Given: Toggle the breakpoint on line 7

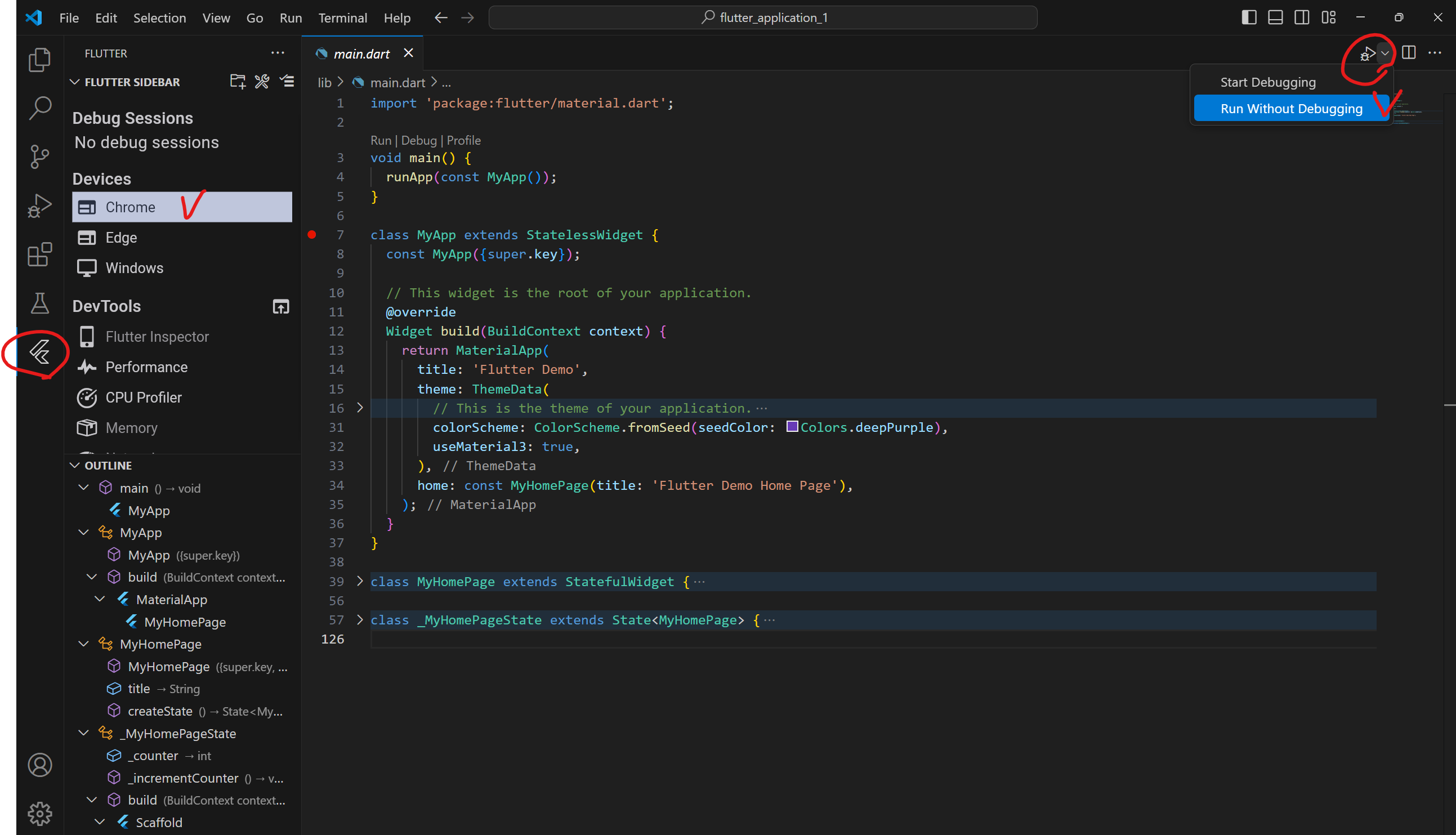Looking at the screenshot, I should tap(312, 235).
